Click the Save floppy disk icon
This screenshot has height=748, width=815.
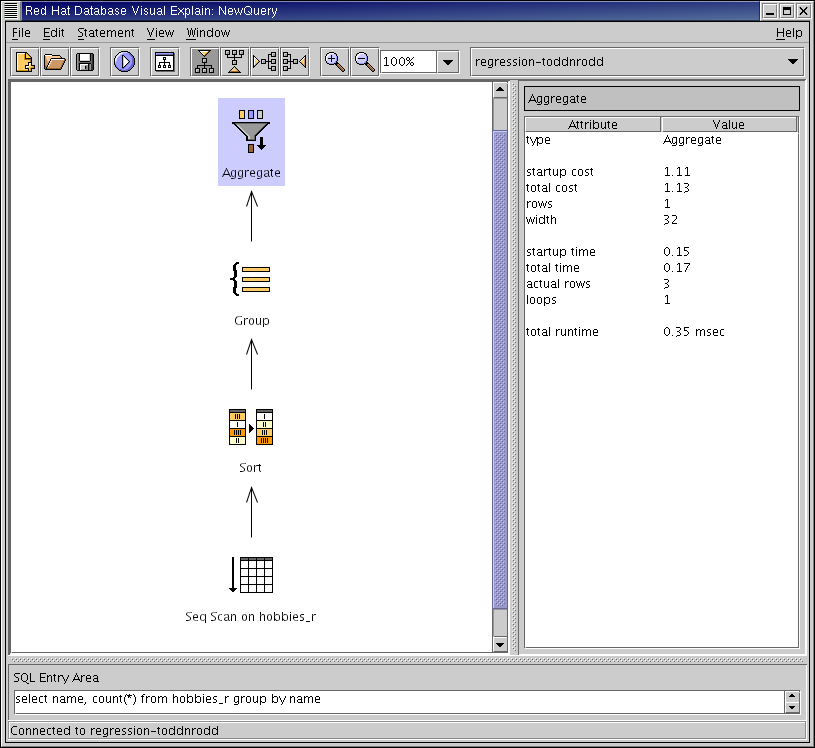(85, 62)
